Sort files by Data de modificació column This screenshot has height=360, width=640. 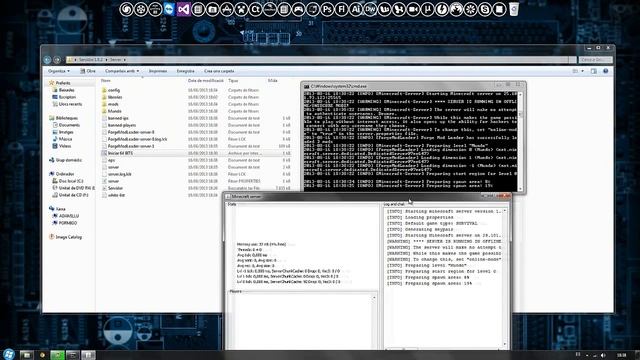tap(206, 81)
